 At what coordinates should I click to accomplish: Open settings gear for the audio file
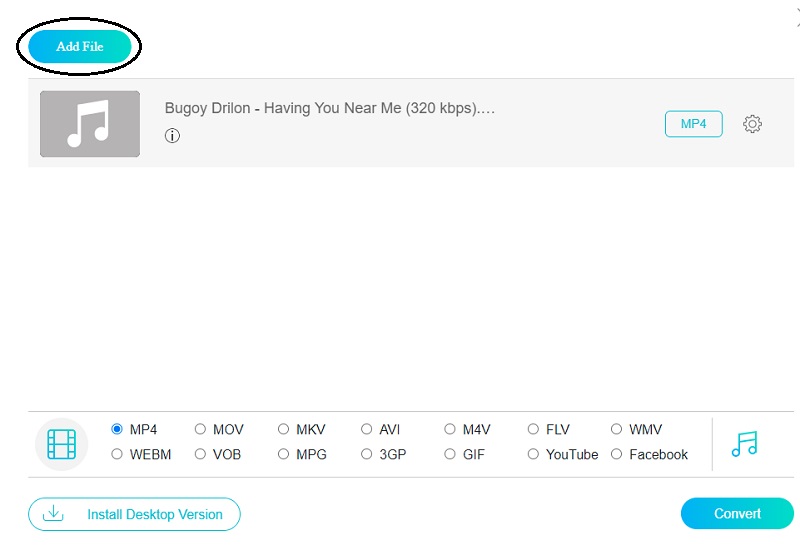(752, 124)
